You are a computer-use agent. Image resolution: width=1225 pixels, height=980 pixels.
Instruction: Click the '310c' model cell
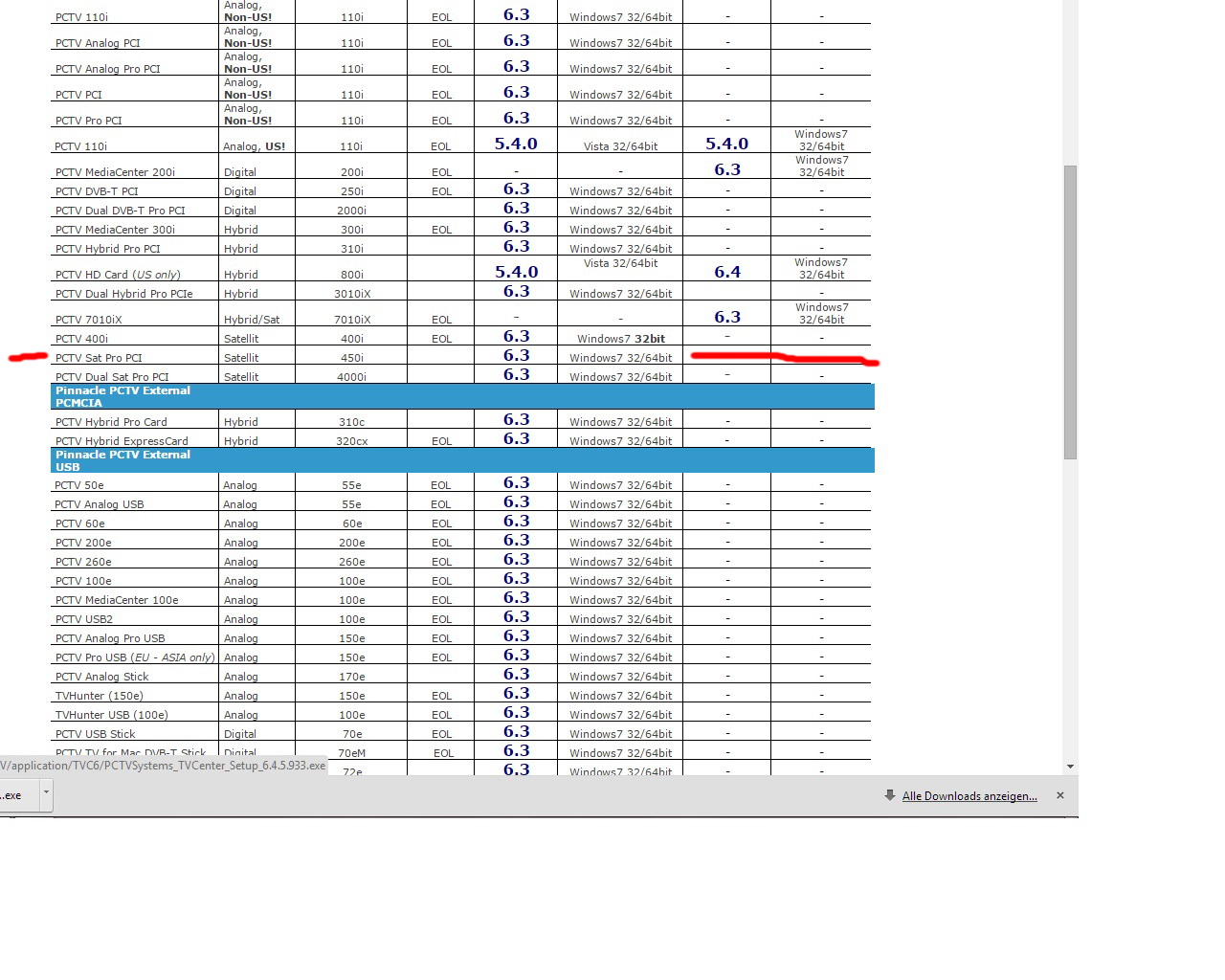[352, 422]
